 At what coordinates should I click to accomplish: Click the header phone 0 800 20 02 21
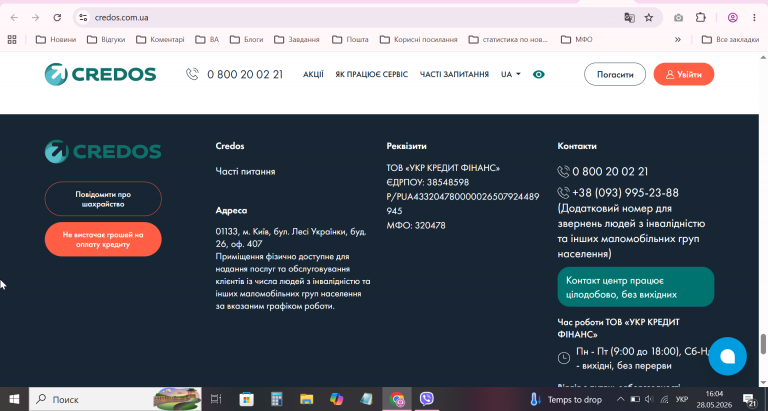245,74
